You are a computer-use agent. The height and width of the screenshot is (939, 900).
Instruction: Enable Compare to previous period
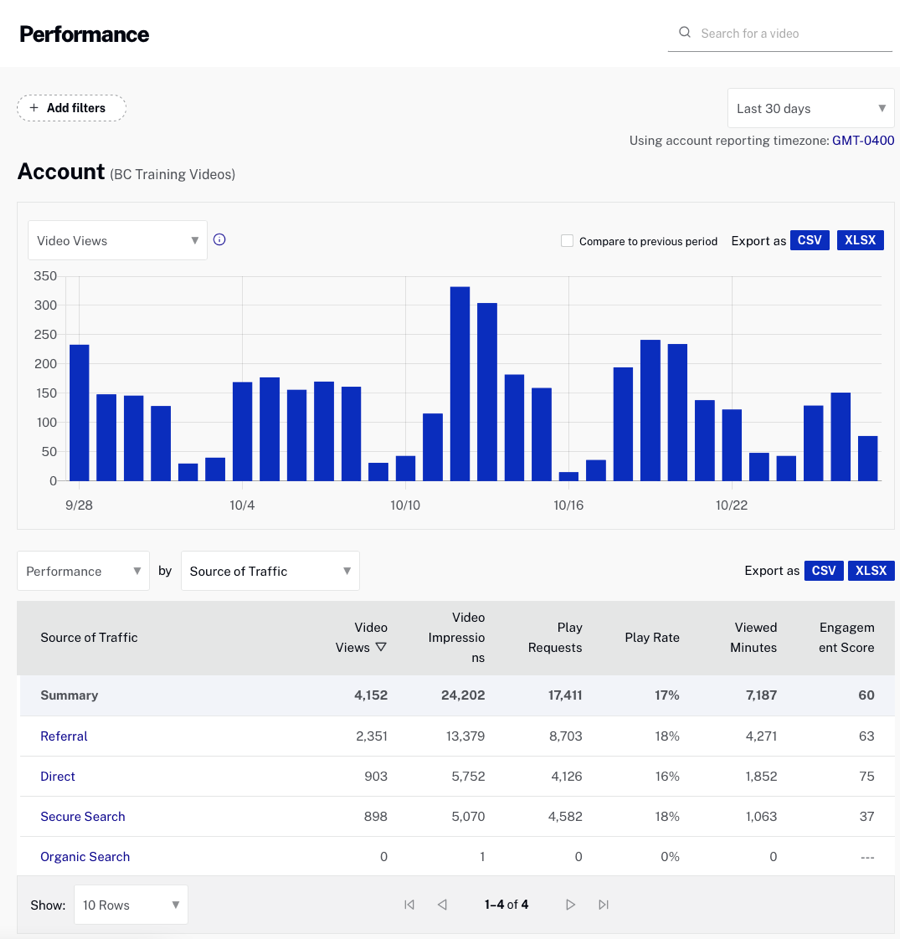567,240
